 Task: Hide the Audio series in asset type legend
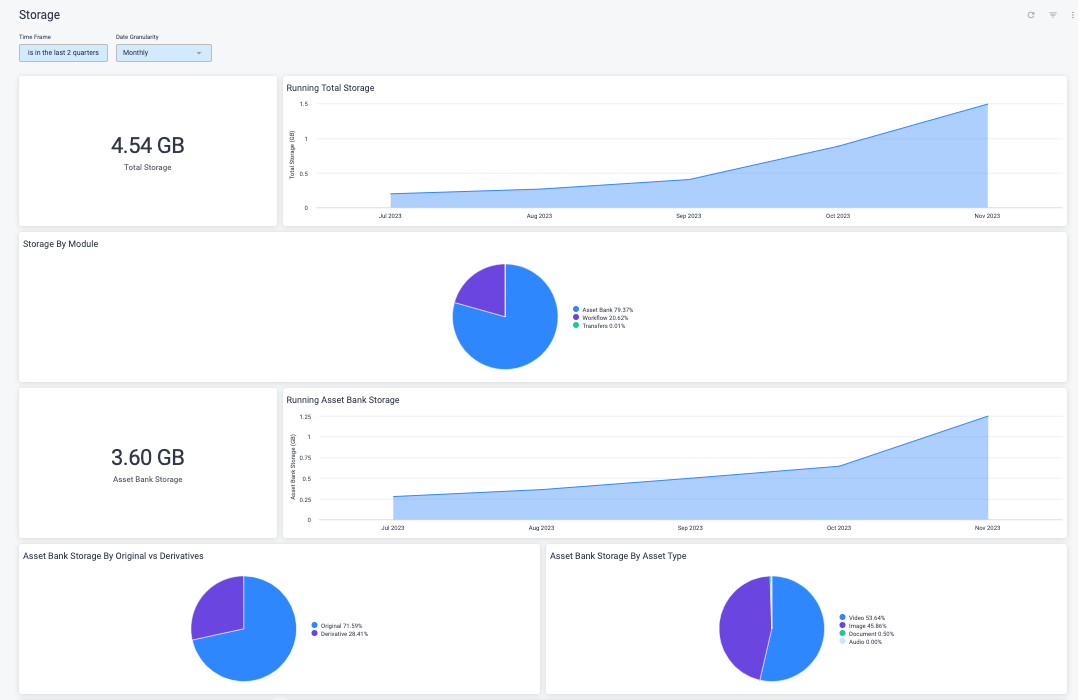[x=867, y=641]
